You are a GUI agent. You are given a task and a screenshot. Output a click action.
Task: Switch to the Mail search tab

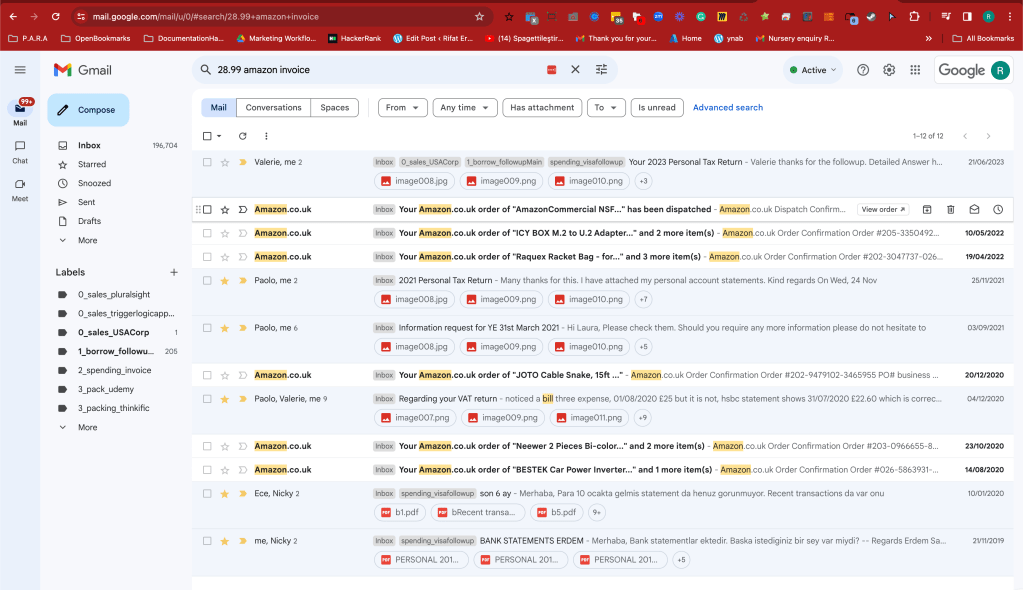219,108
